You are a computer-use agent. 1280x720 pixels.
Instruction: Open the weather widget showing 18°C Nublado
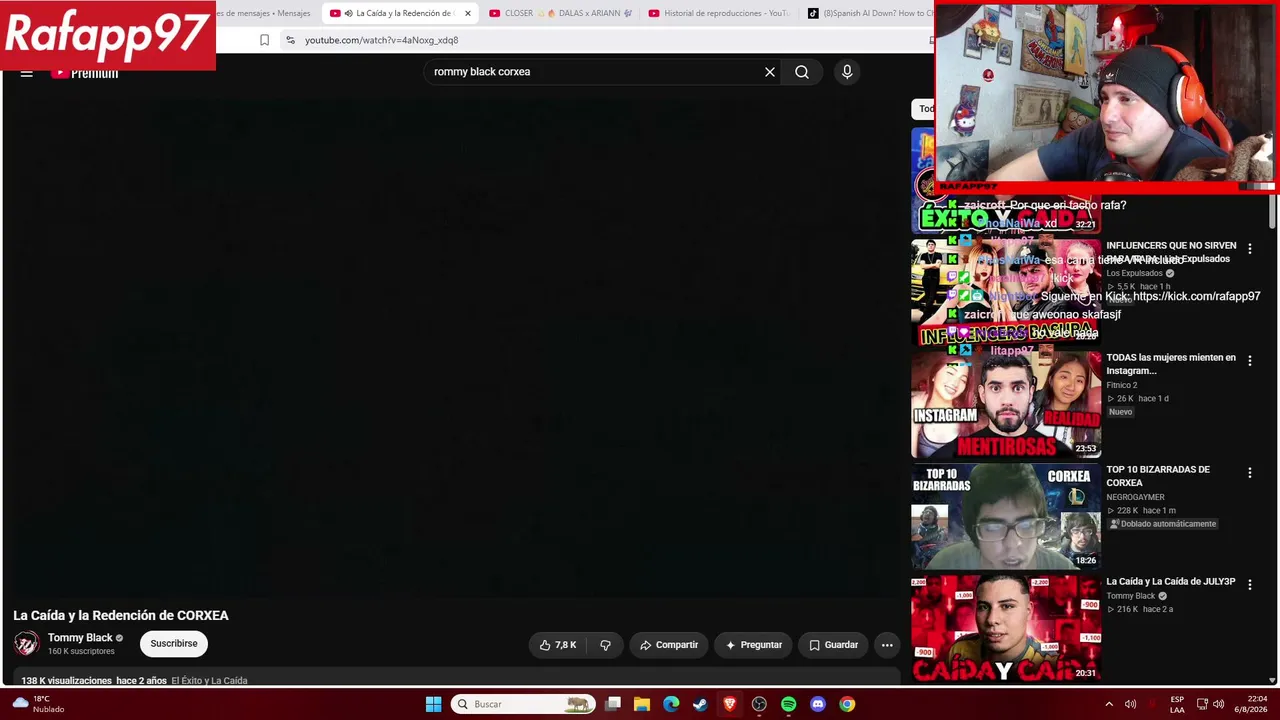pos(39,704)
